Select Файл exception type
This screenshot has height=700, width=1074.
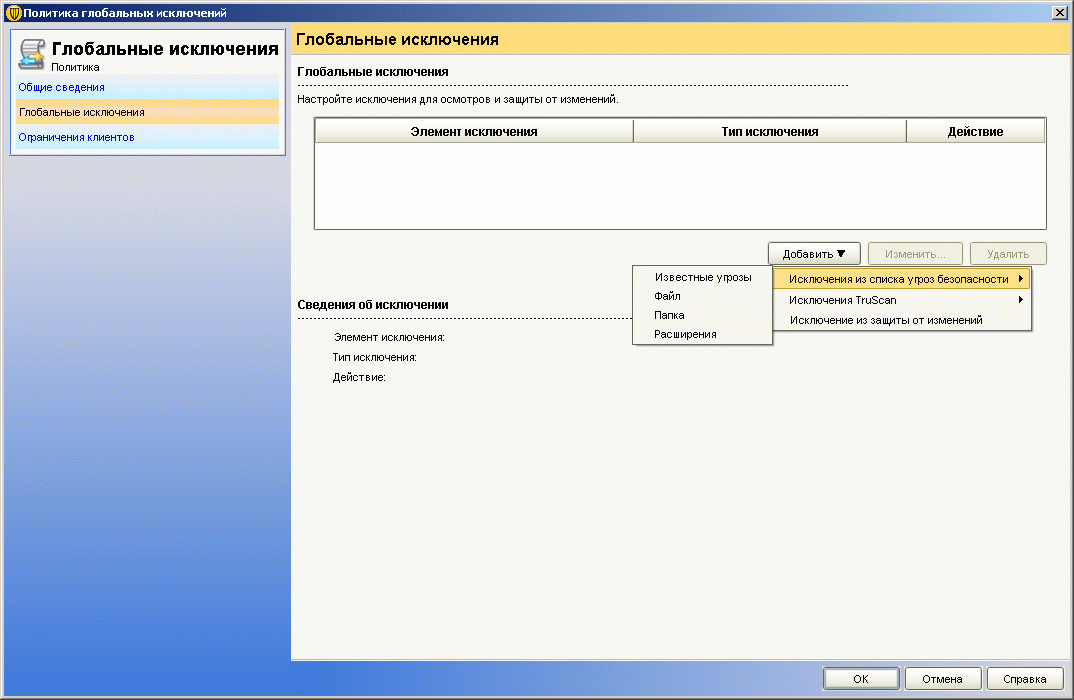tap(703, 296)
